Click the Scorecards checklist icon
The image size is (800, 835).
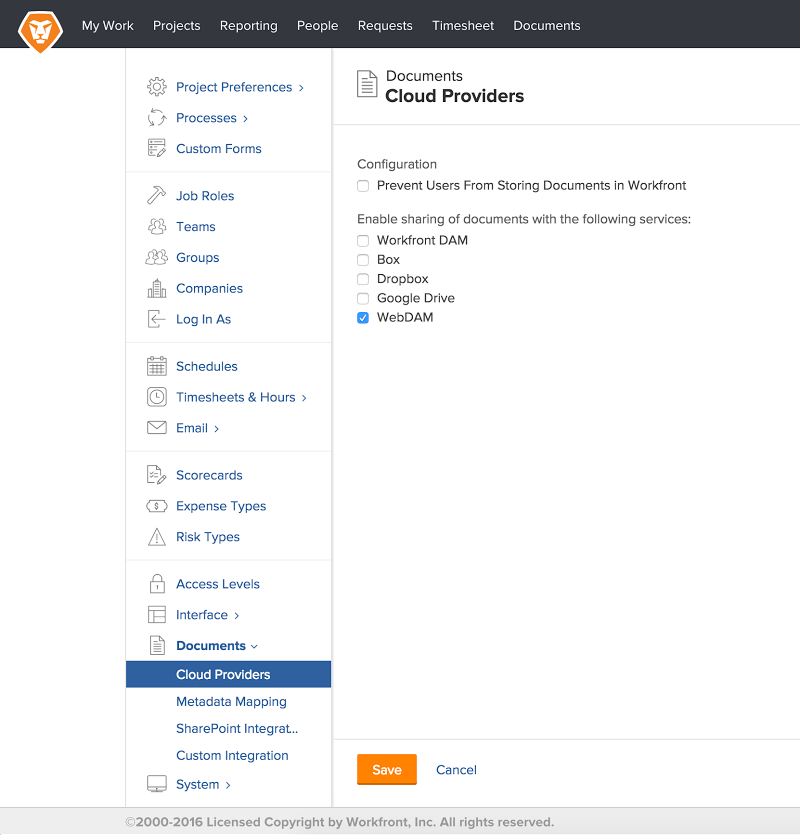pyautogui.click(x=157, y=474)
